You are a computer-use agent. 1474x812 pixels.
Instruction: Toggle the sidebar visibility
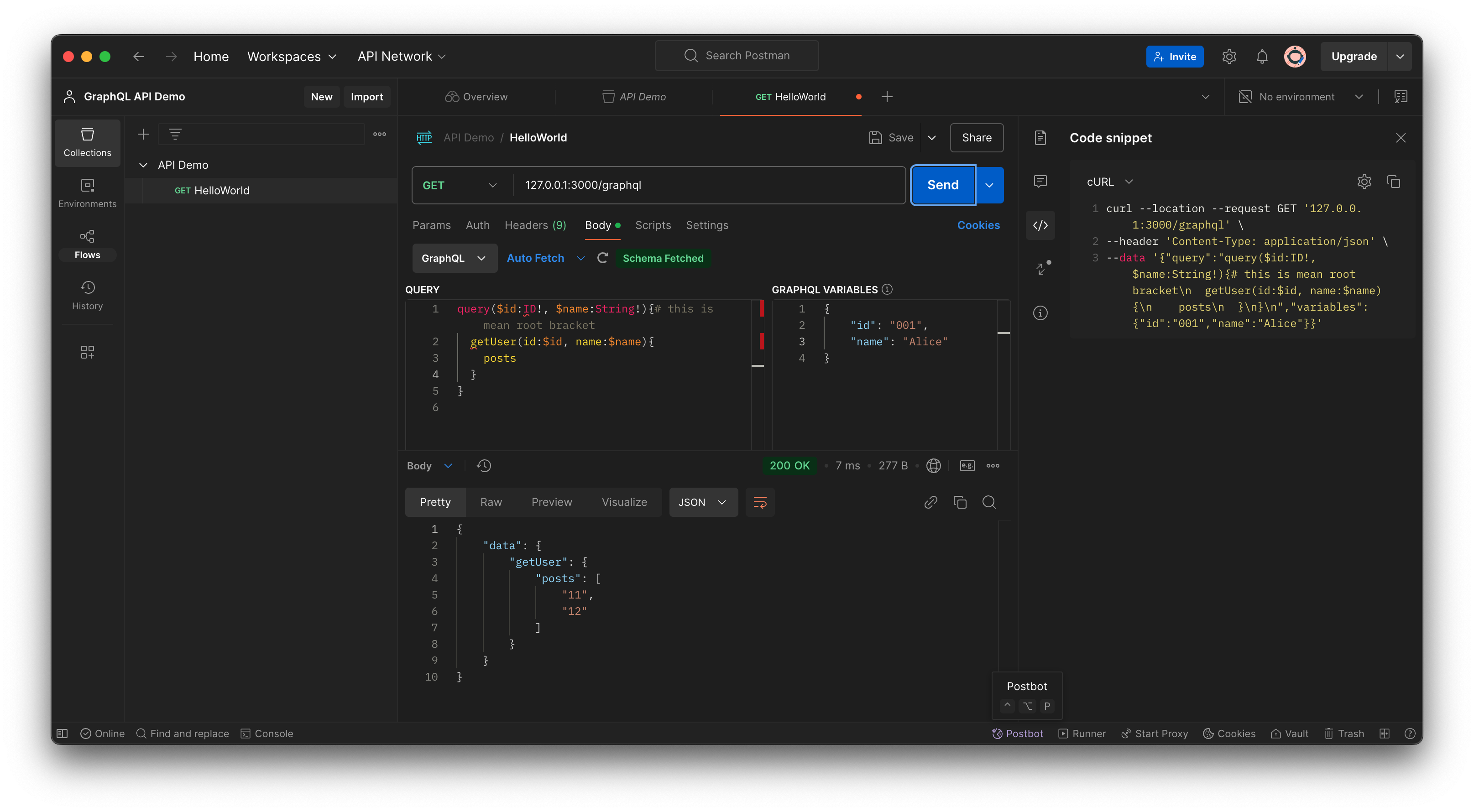pos(63,733)
